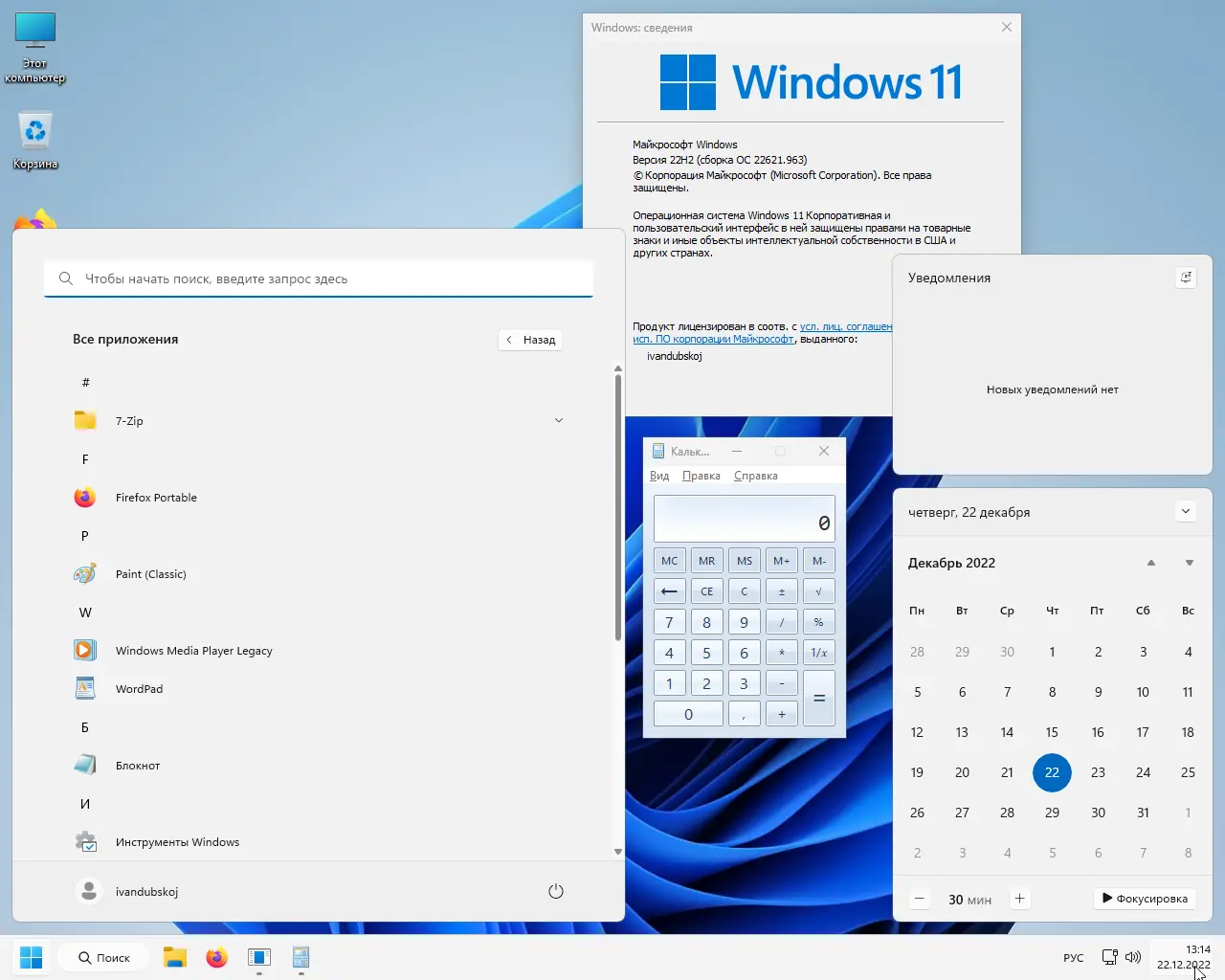This screenshot has height=980, width=1225.
Task: Collapse the calendar flyout with its chevron
Action: point(1185,511)
